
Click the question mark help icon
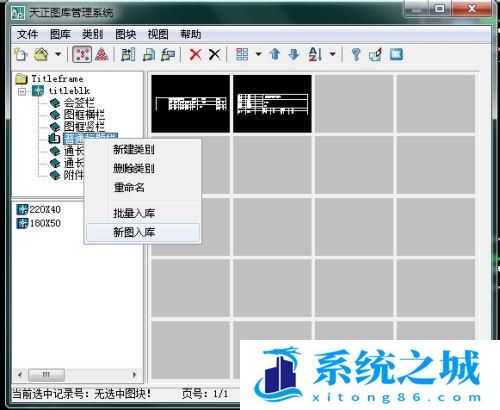tap(356, 54)
